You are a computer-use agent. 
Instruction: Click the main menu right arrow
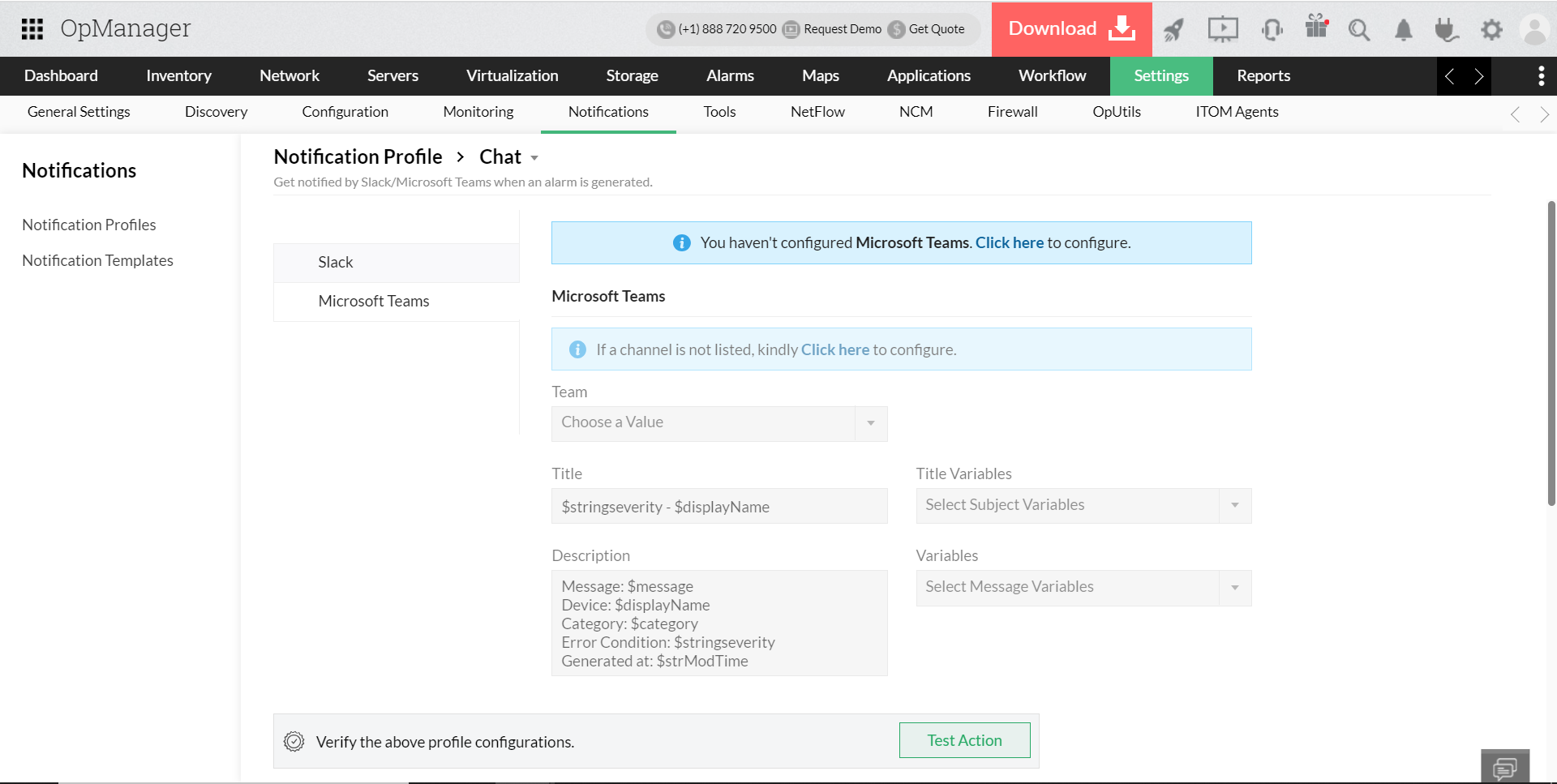(1478, 76)
